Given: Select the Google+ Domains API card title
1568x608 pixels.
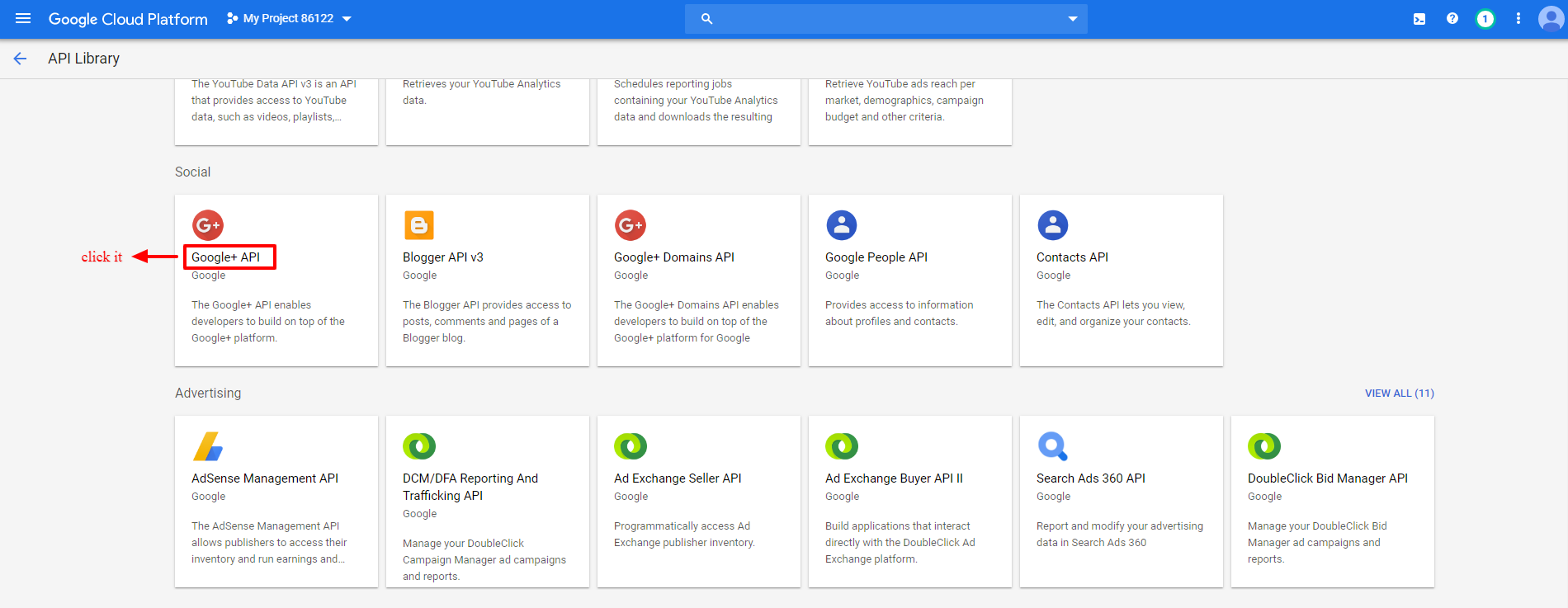Looking at the screenshot, I should [x=673, y=257].
